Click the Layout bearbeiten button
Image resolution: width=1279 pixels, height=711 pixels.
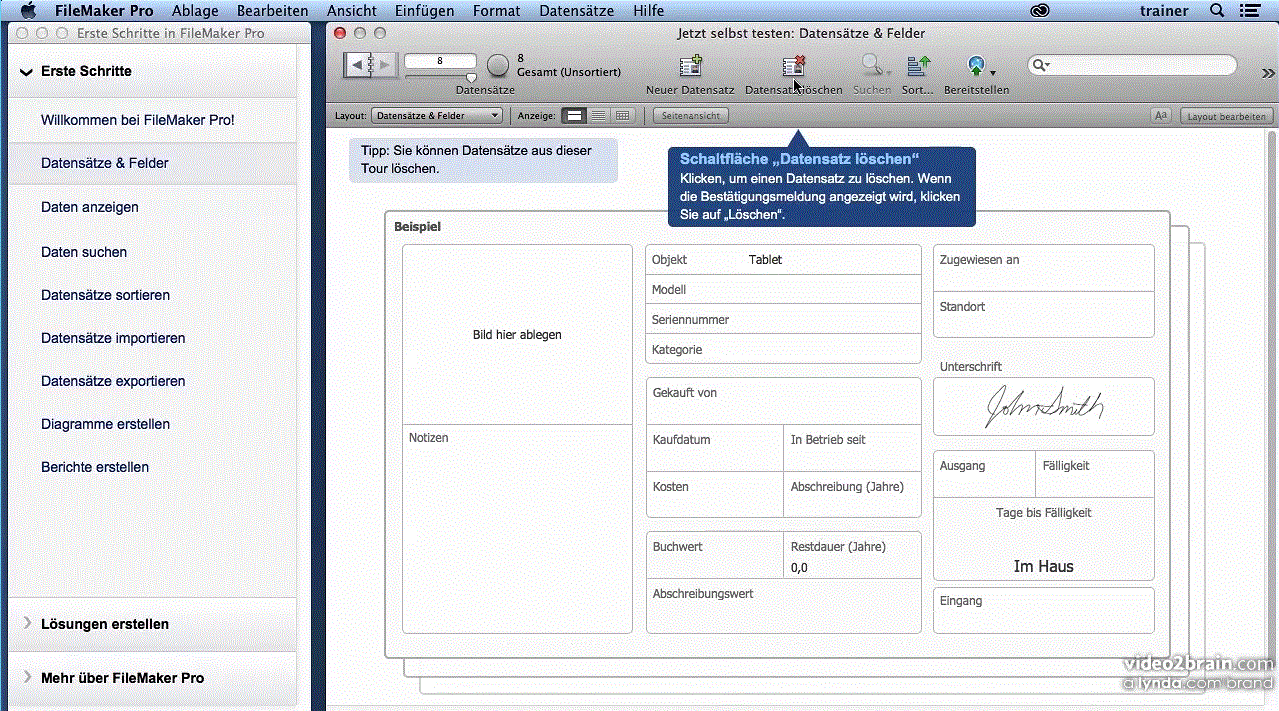[x=1226, y=116]
